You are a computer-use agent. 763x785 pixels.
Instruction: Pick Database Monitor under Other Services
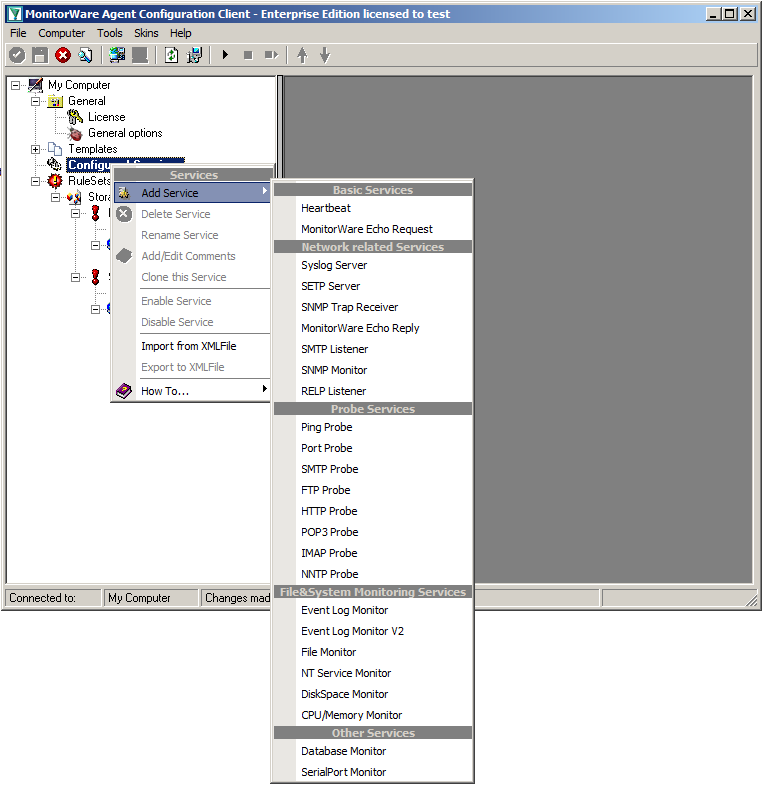click(x=343, y=751)
